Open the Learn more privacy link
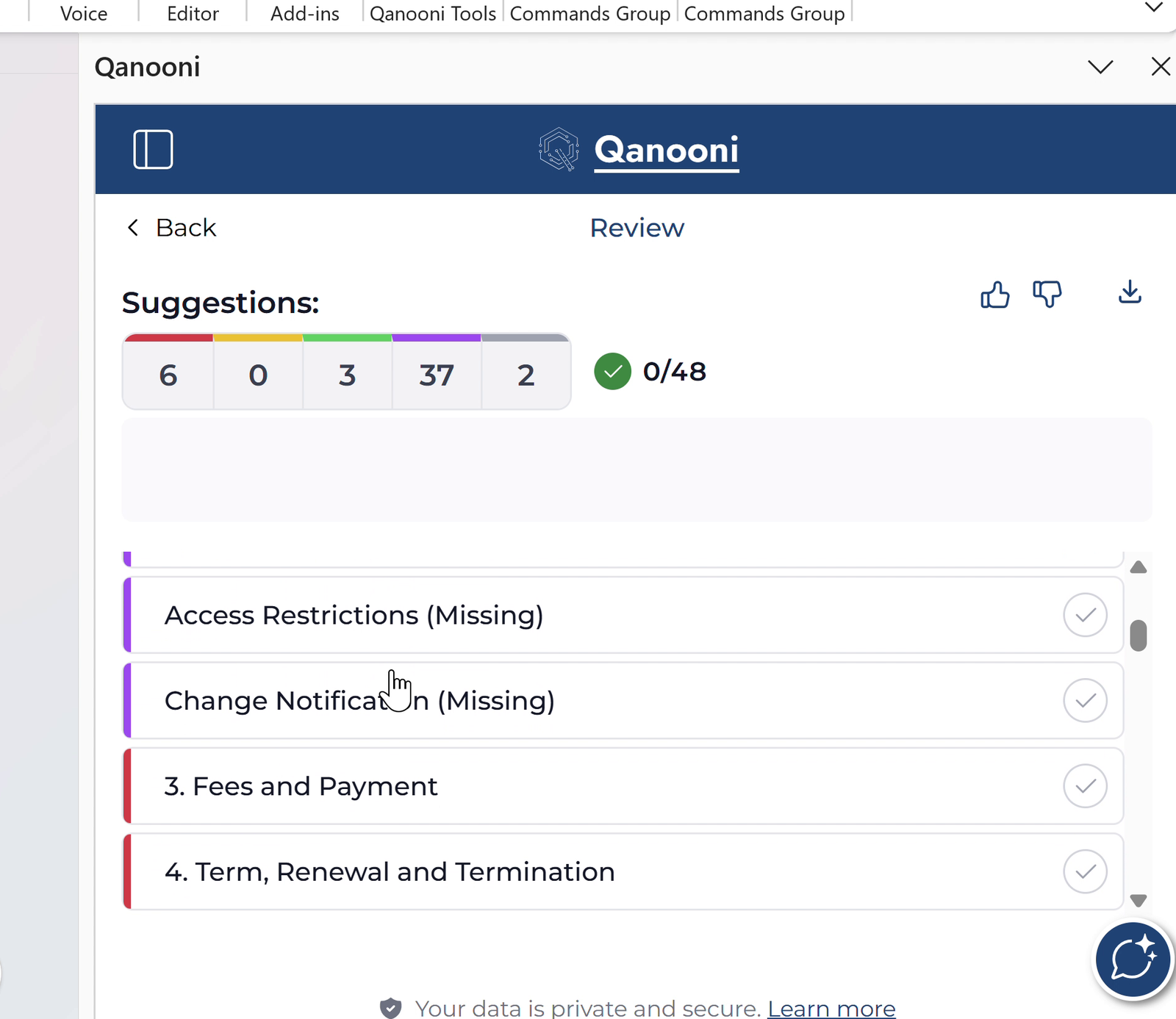This screenshot has height=1019, width=1176. tap(831, 1008)
